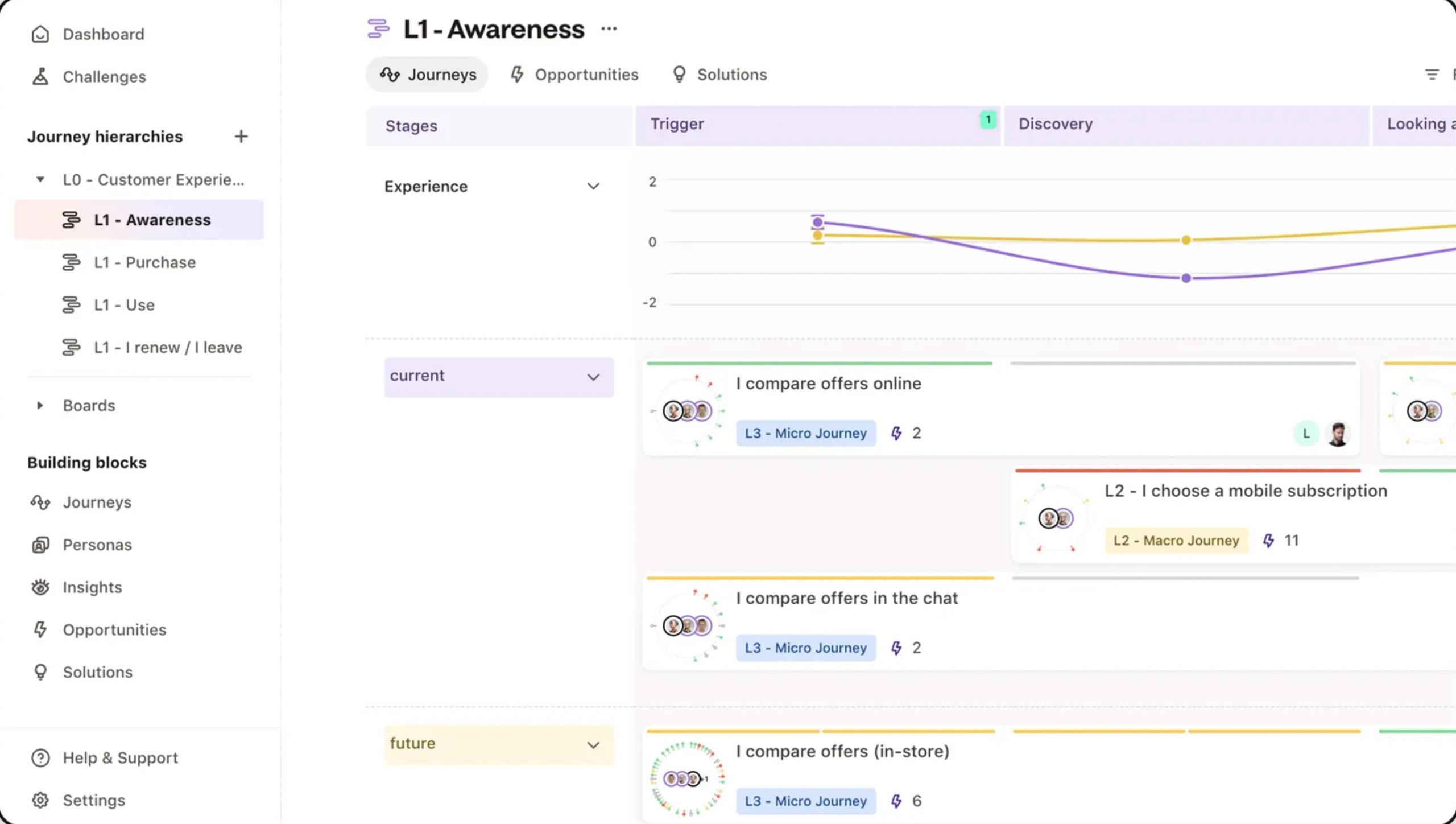Expand the Experience row chevron
1456x824 pixels.
click(x=593, y=186)
